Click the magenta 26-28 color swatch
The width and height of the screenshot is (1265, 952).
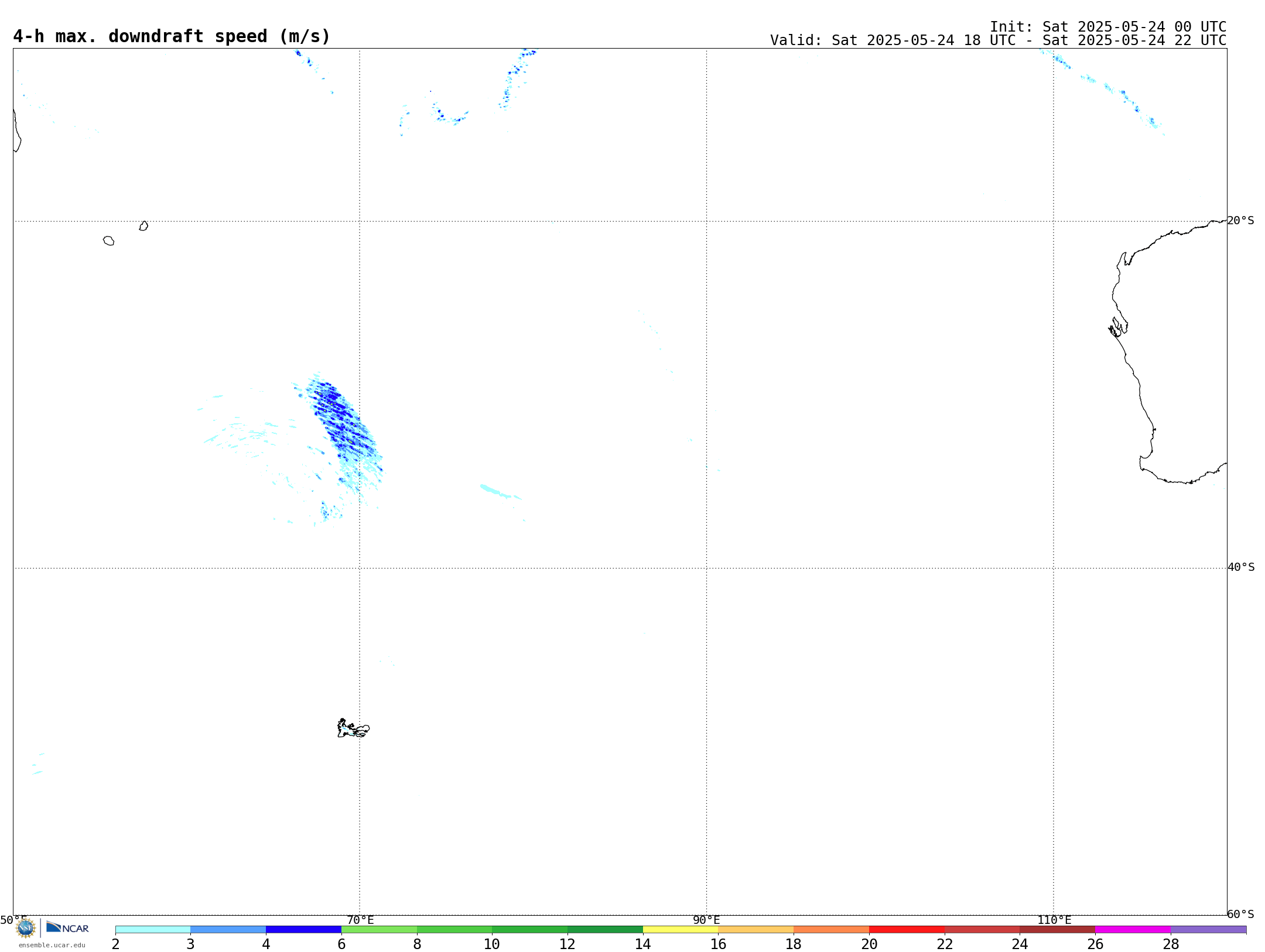pyautogui.click(x=1133, y=929)
